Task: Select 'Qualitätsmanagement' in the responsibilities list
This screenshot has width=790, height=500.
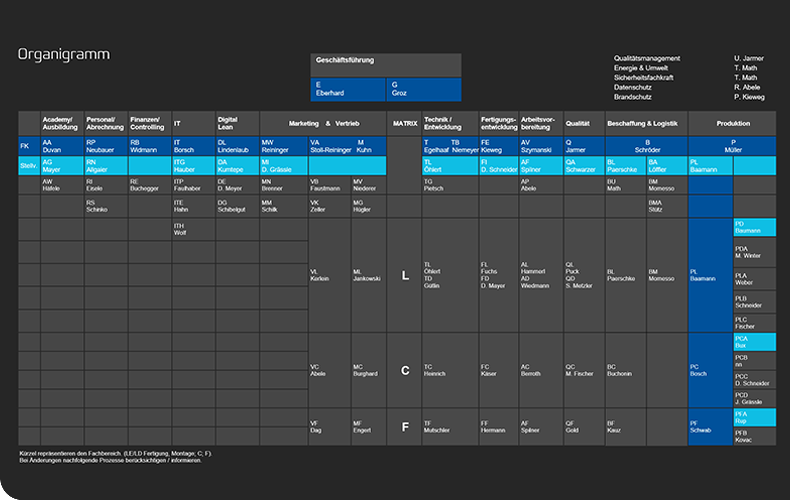Action: coord(647,58)
